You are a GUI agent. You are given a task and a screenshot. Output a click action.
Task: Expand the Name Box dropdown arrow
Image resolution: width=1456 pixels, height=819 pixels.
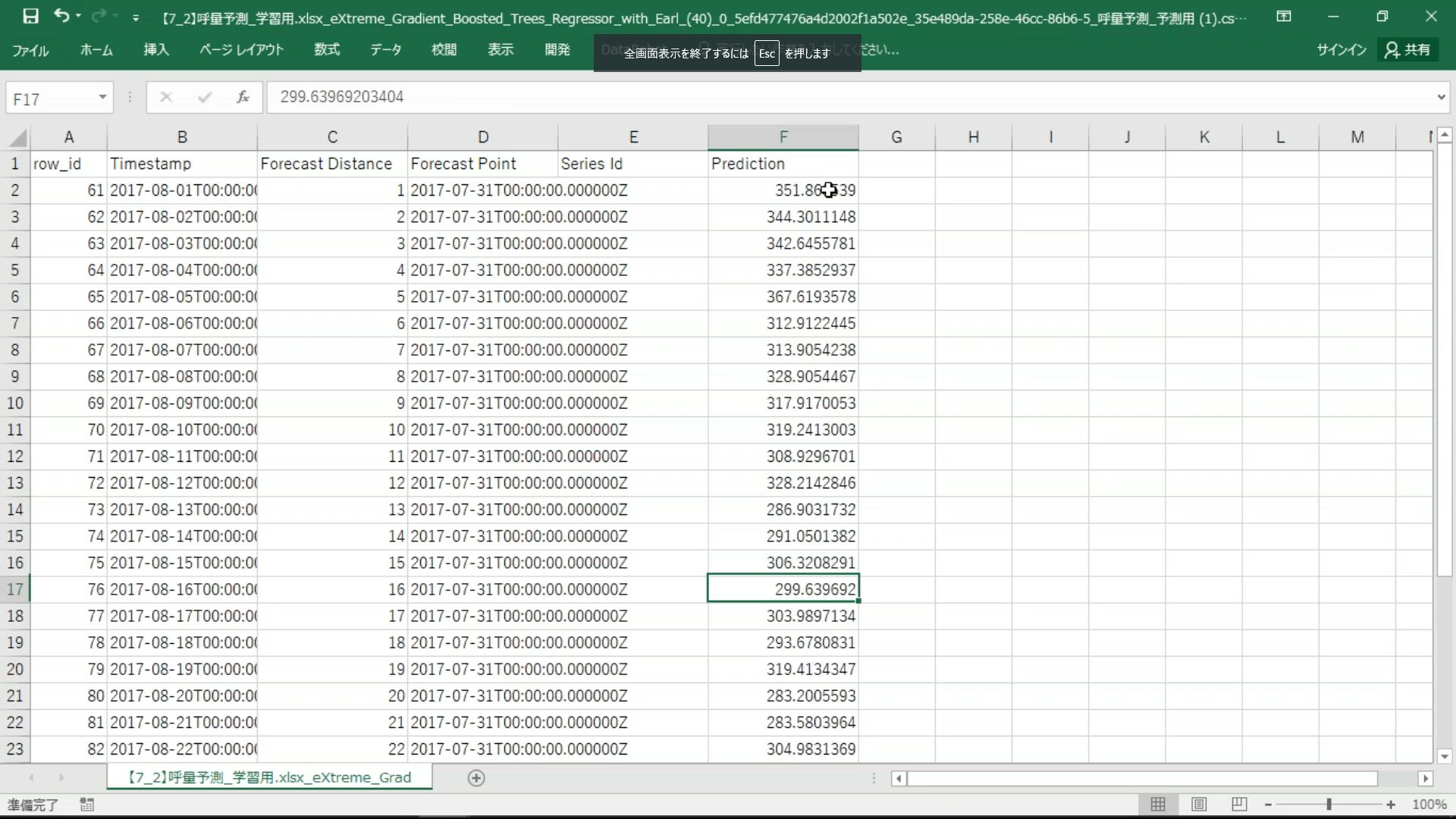[102, 98]
